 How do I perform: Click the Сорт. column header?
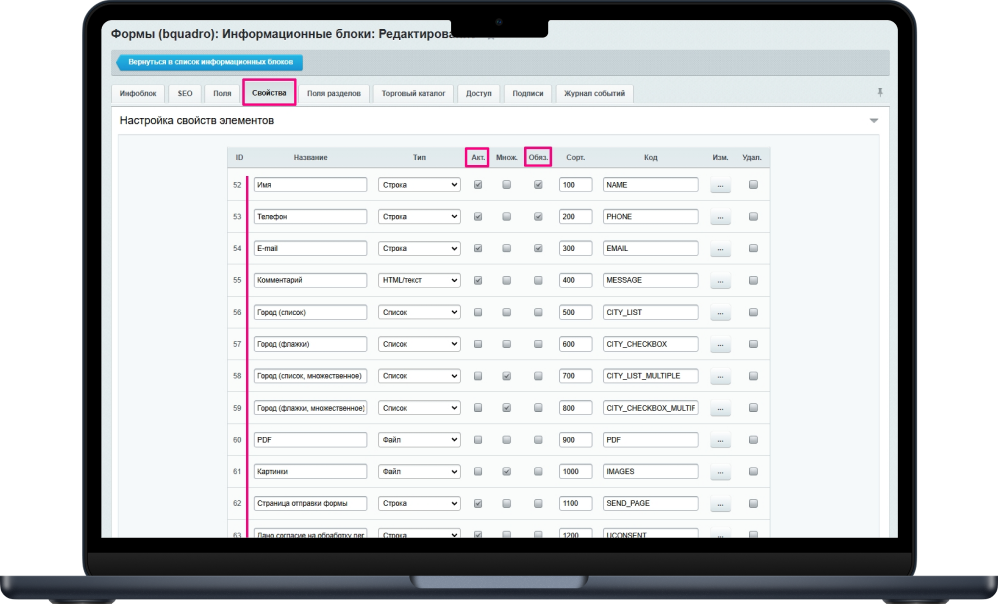coord(575,157)
